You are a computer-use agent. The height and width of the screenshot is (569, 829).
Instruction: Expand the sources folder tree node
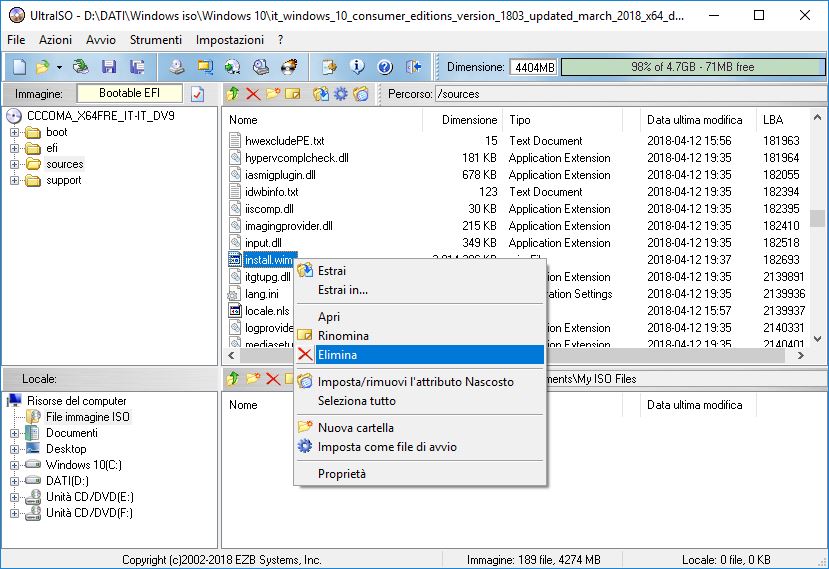pos(14,164)
